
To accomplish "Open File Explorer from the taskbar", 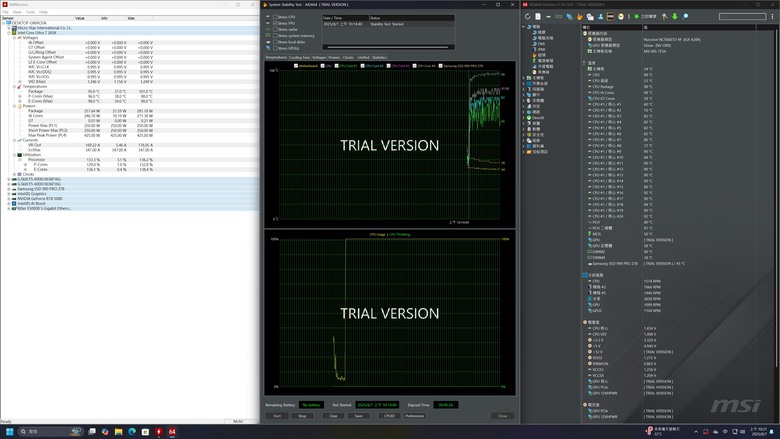I will [x=118, y=432].
